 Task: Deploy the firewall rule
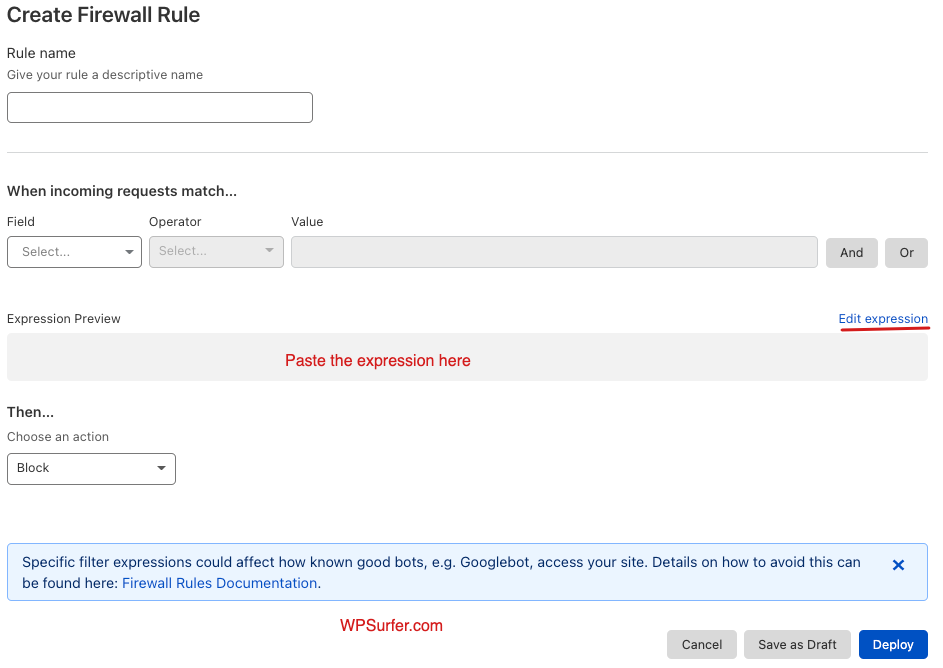coord(893,645)
